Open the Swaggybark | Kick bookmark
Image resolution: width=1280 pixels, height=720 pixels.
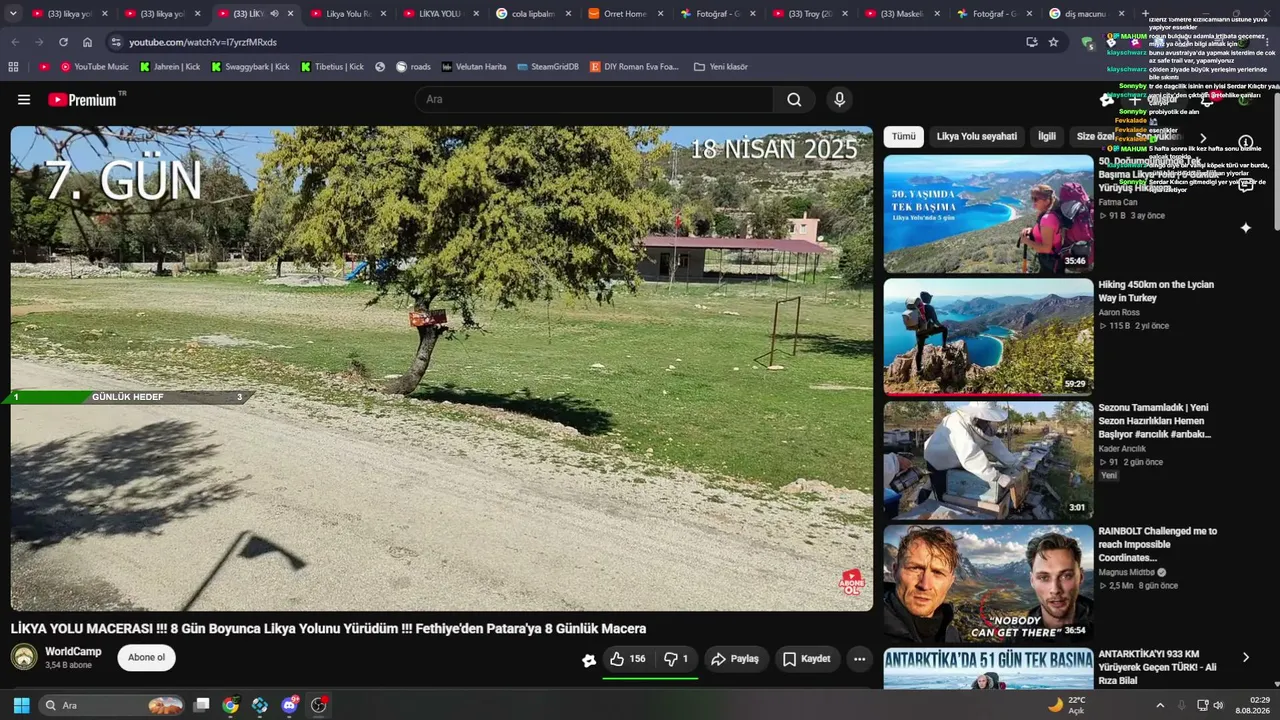pos(250,67)
